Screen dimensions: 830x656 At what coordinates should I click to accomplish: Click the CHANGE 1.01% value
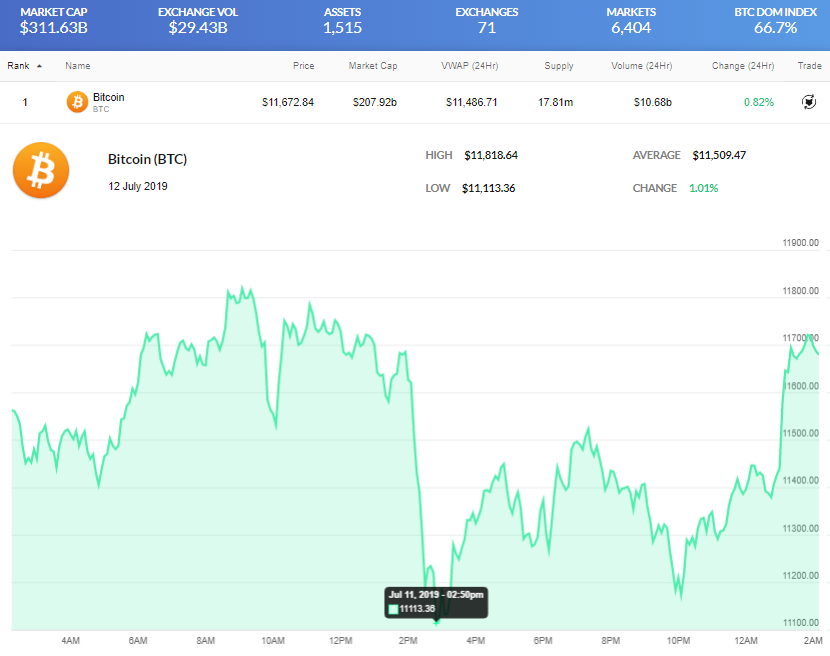tap(703, 188)
